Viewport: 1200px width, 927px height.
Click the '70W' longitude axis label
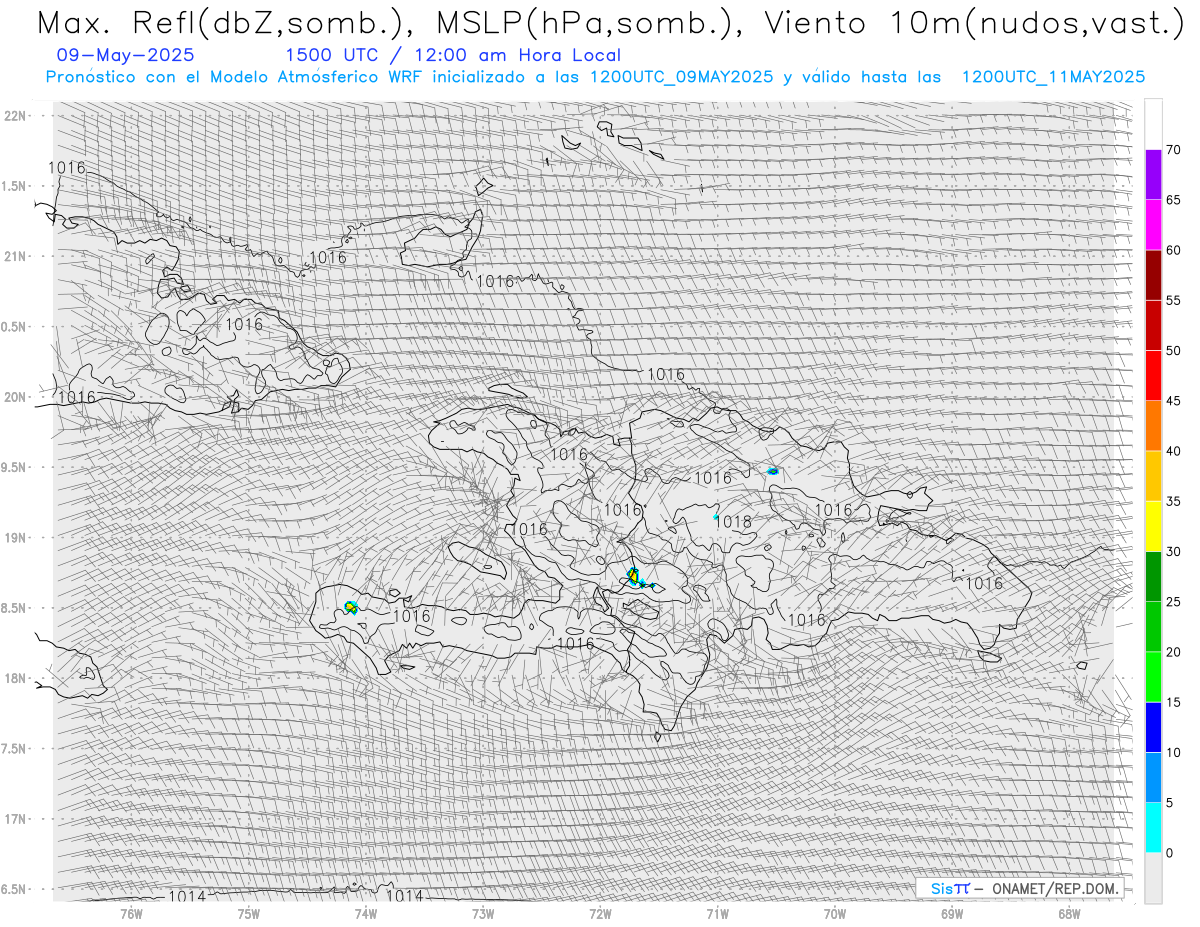(835, 913)
